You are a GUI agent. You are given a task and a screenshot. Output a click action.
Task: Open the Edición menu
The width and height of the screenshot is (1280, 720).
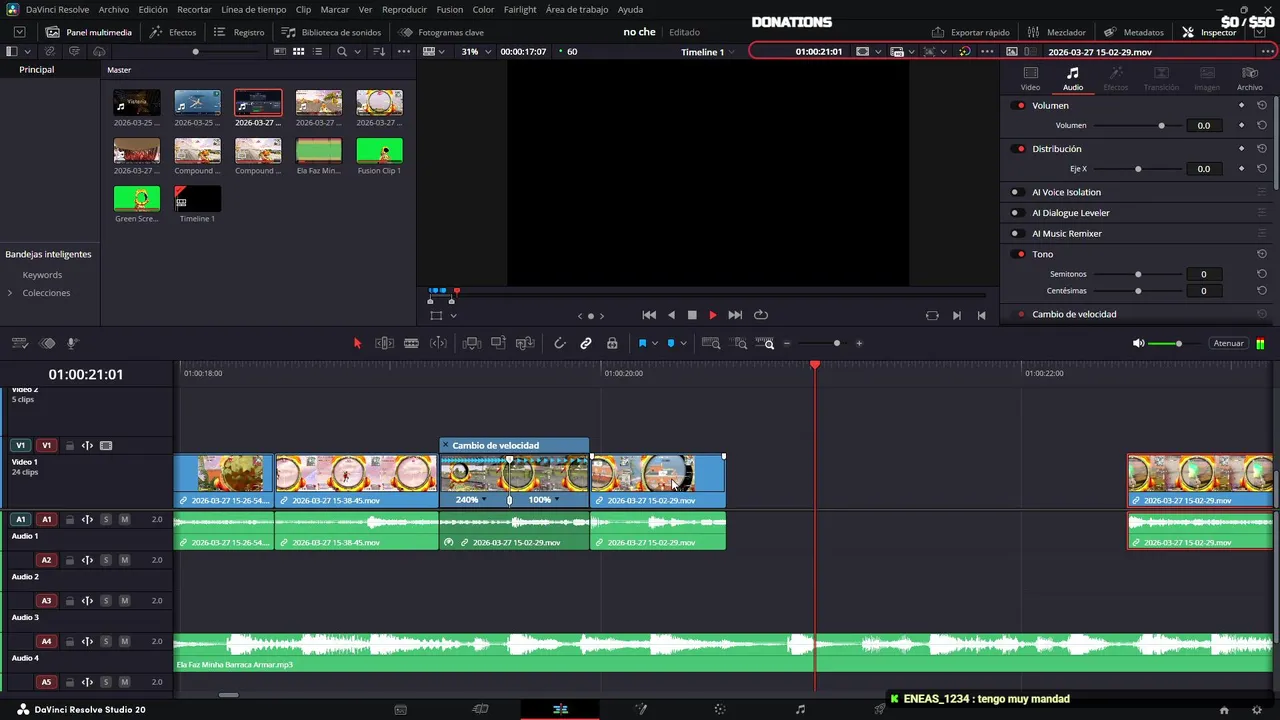153,9
